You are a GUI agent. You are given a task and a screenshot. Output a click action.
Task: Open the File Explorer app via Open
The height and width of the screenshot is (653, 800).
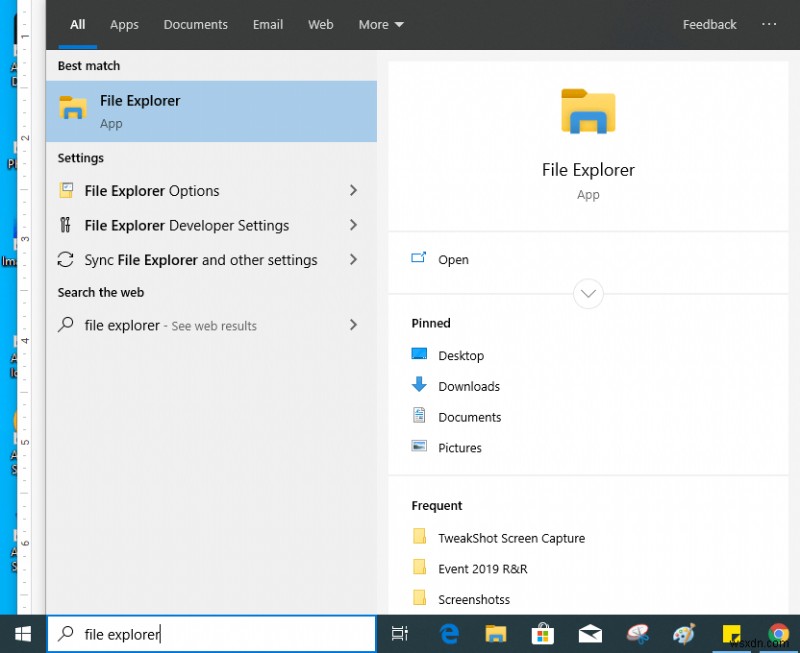pyautogui.click(x=453, y=259)
